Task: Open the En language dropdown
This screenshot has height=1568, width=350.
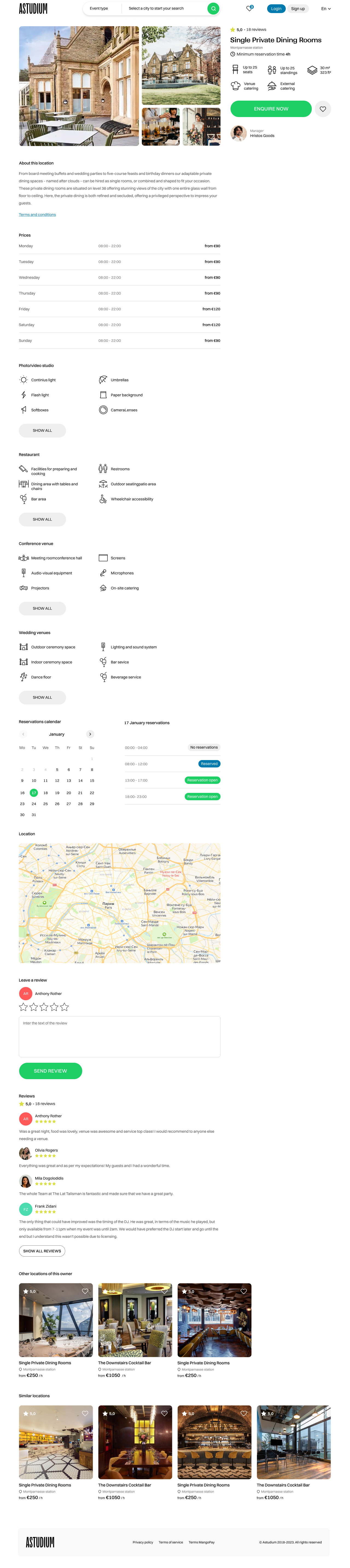Action: pos(326,8)
